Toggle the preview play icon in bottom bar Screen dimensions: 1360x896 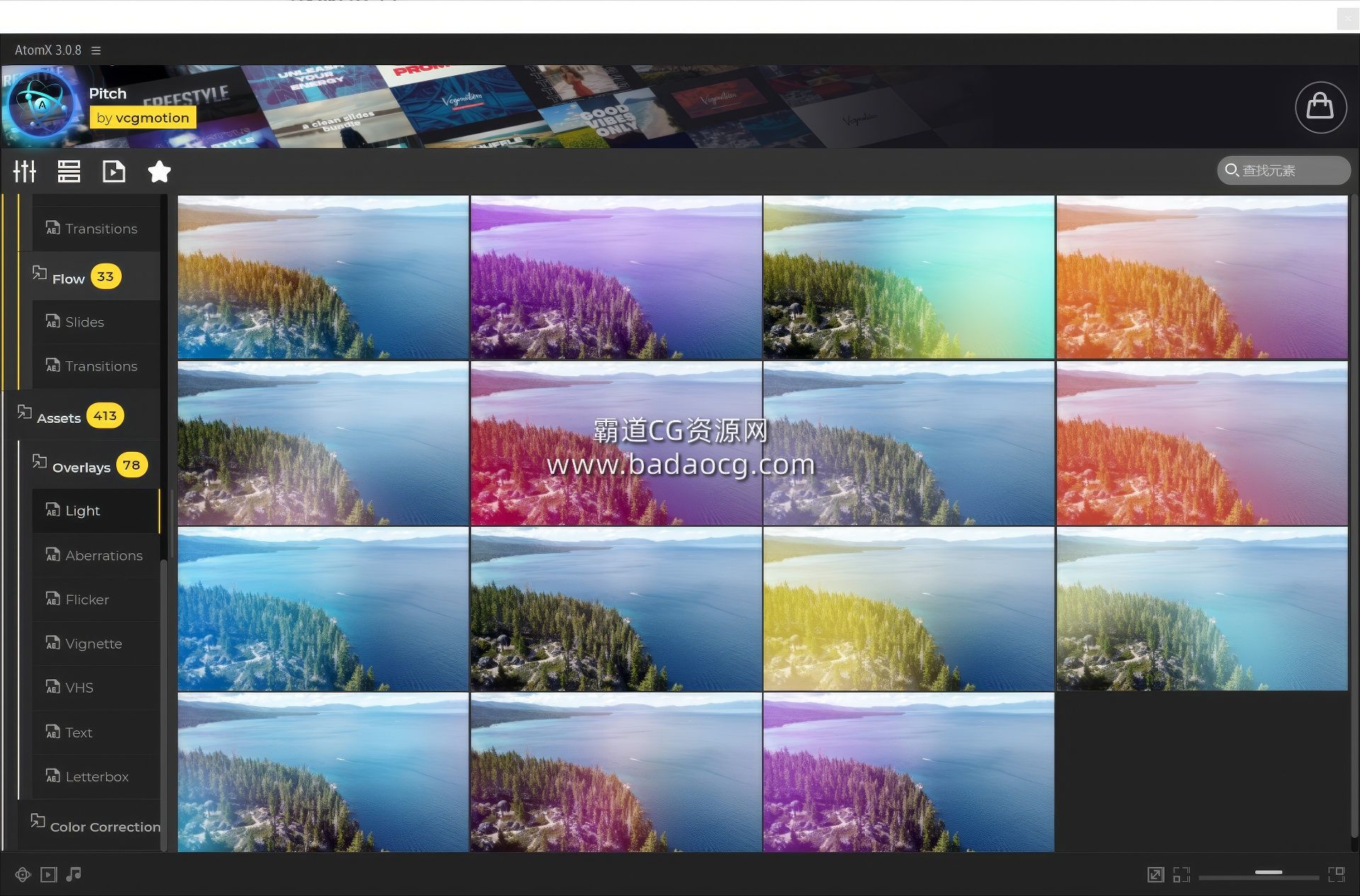click(x=48, y=875)
